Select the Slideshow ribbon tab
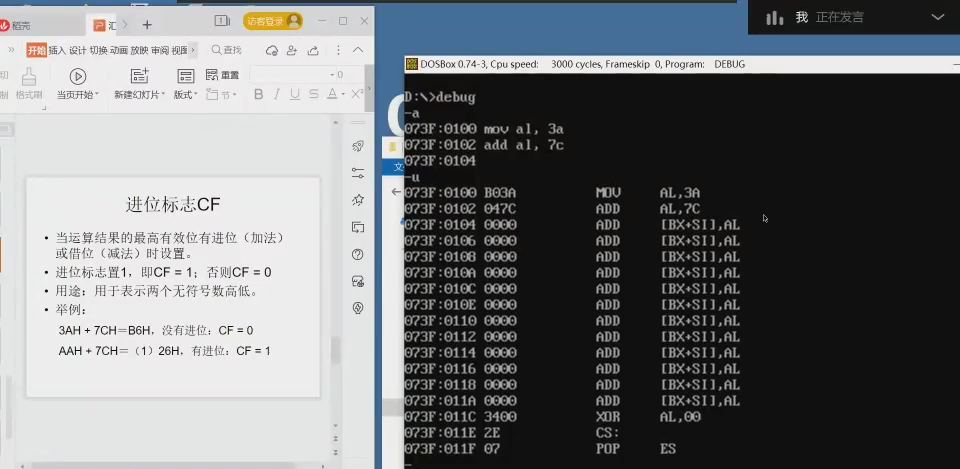The height and width of the screenshot is (469, 960). pyautogui.click(x=139, y=50)
